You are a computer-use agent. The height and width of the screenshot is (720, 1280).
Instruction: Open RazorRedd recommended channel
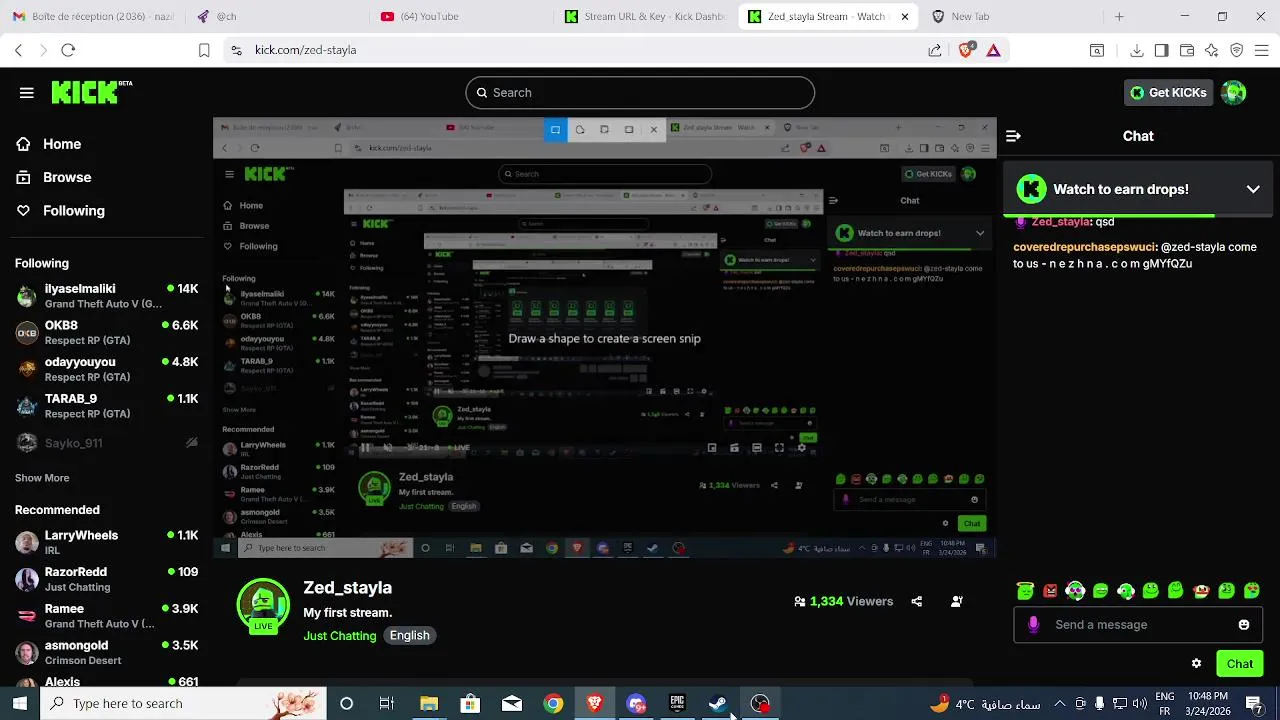107,579
